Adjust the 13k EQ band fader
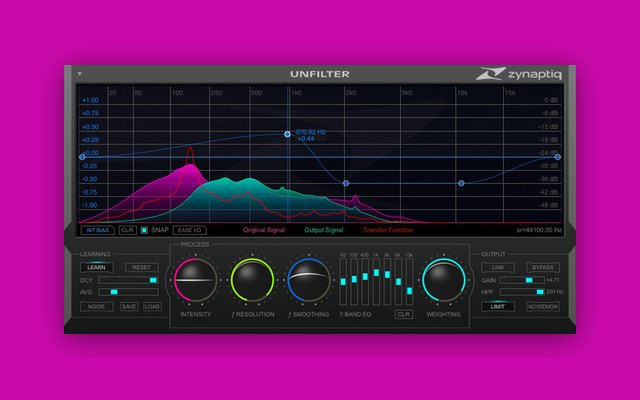Image resolution: width=640 pixels, height=400 pixels. [409, 282]
